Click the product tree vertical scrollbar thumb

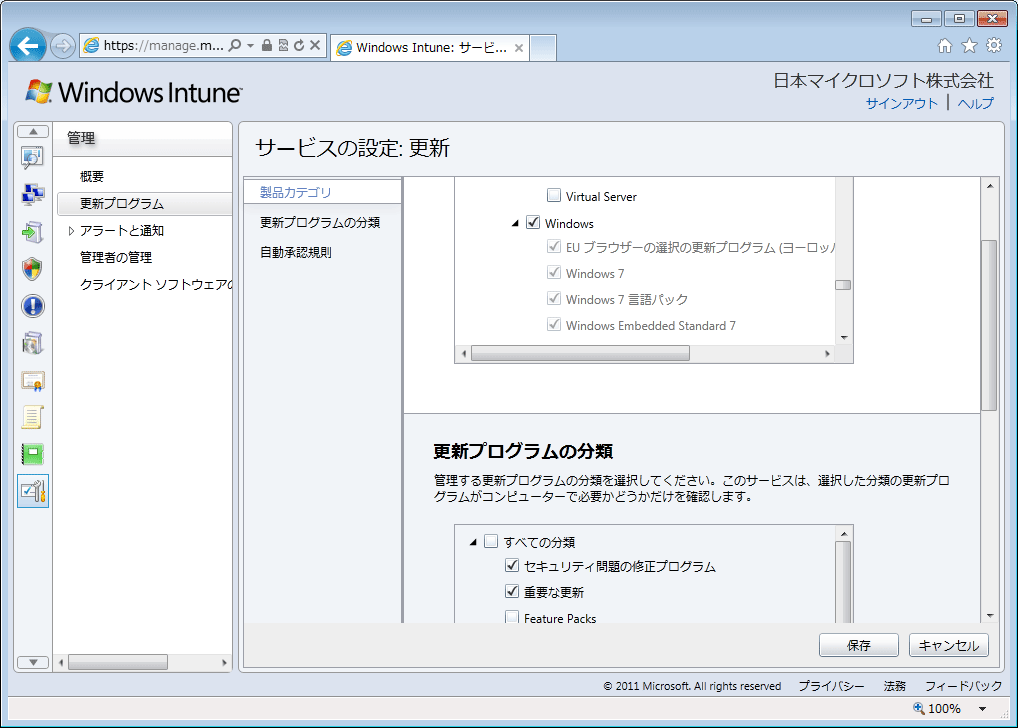(x=843, y=285)
